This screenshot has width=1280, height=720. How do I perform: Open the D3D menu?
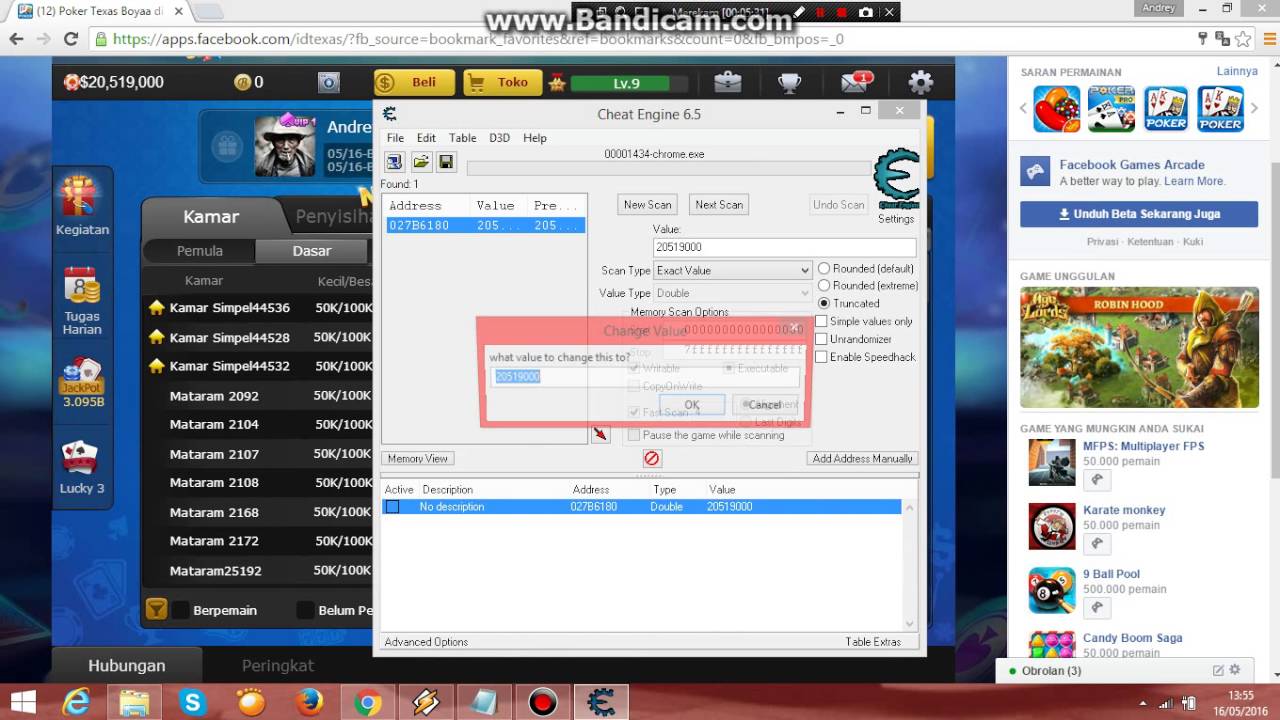499,138
